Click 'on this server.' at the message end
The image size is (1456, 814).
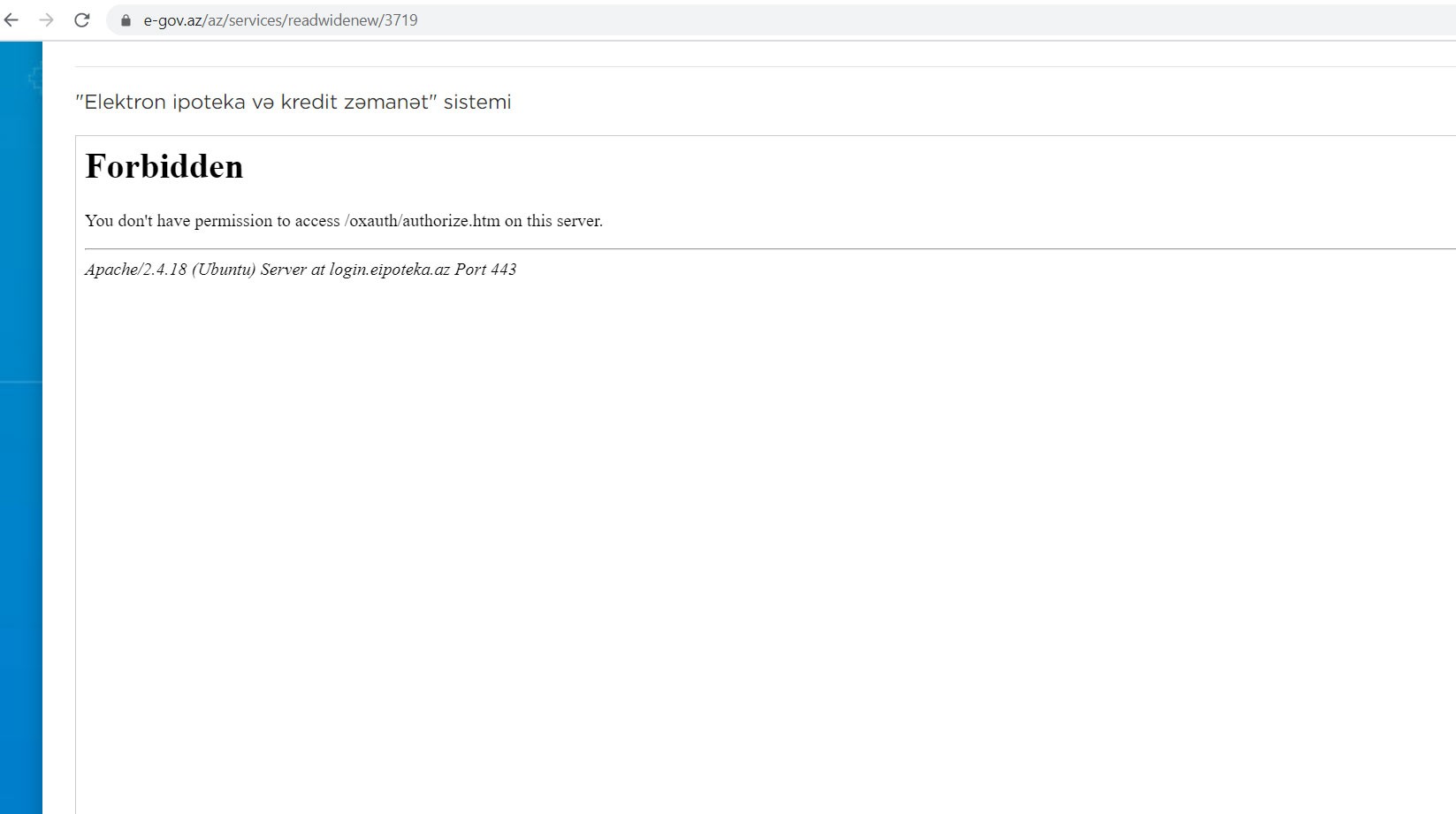coord(553,221)
